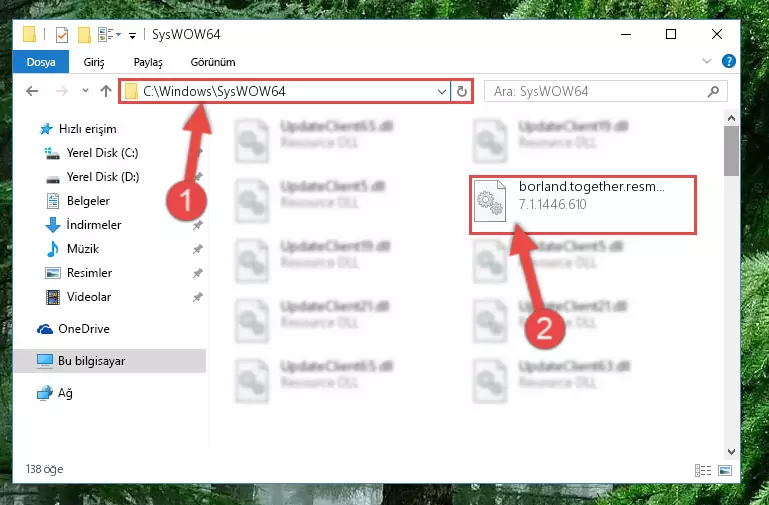Click the vertical scrollbar thumb
The image size is (769, 505).
tap(731, 151)
